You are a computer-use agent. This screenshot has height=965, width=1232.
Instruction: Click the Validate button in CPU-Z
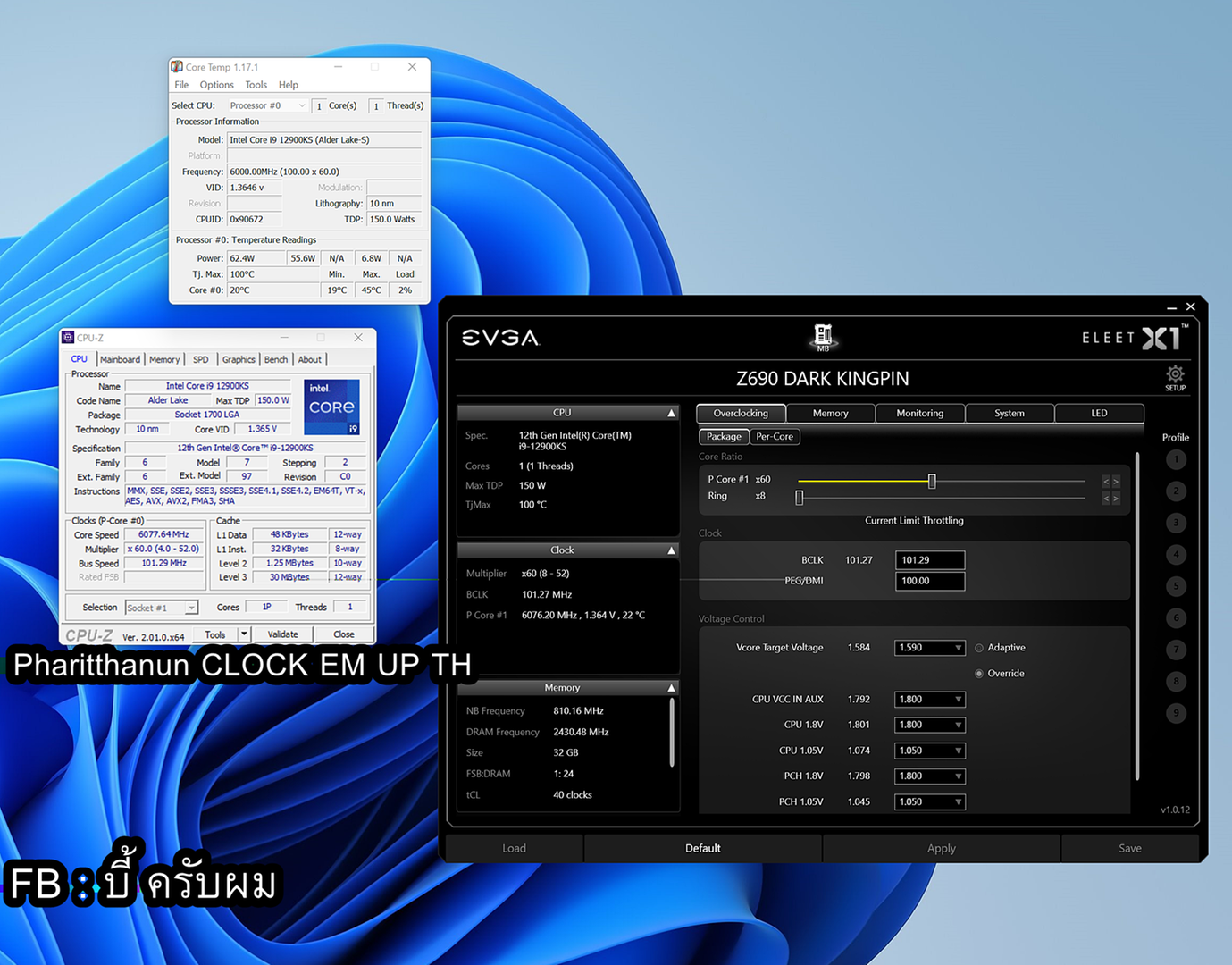(282, 634)
